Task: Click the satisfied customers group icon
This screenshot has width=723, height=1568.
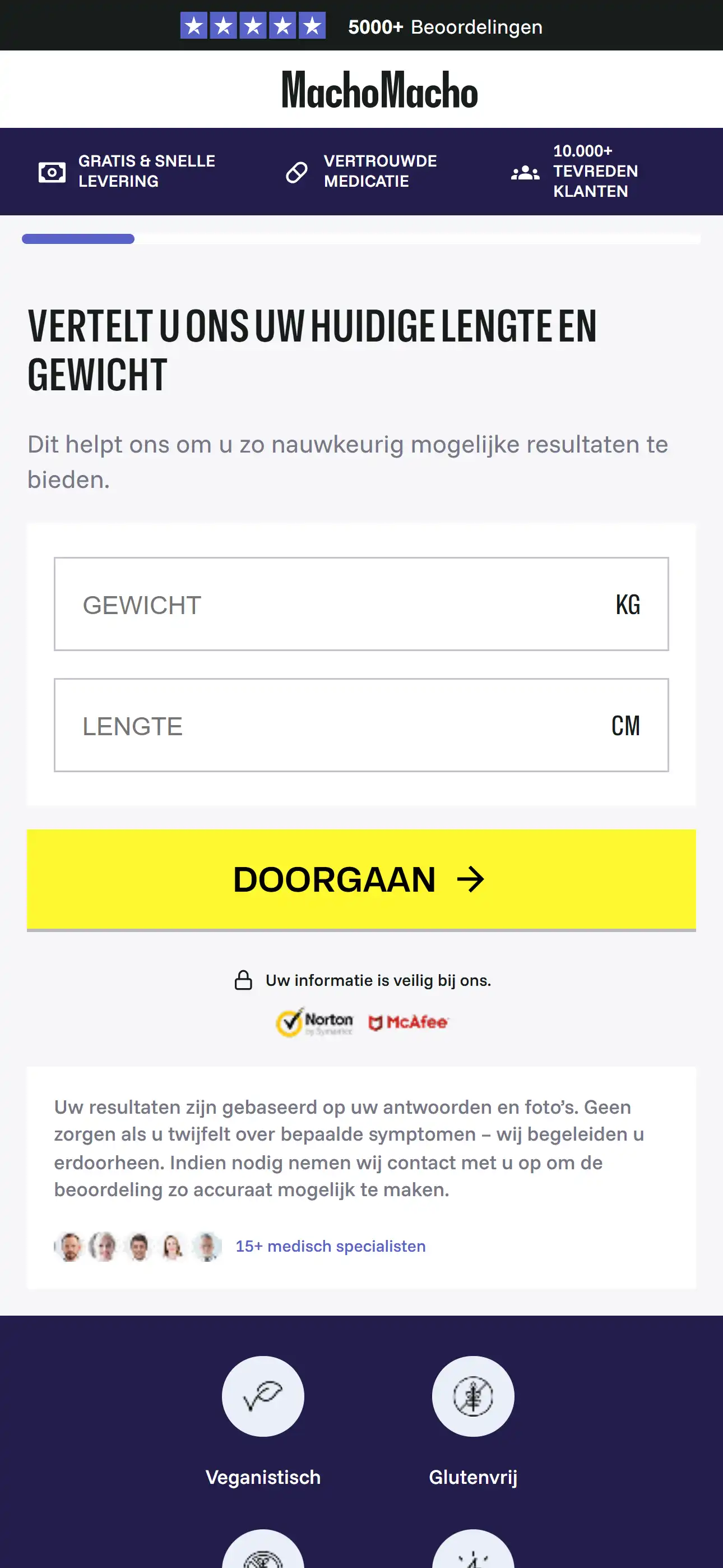Action: 525,173
